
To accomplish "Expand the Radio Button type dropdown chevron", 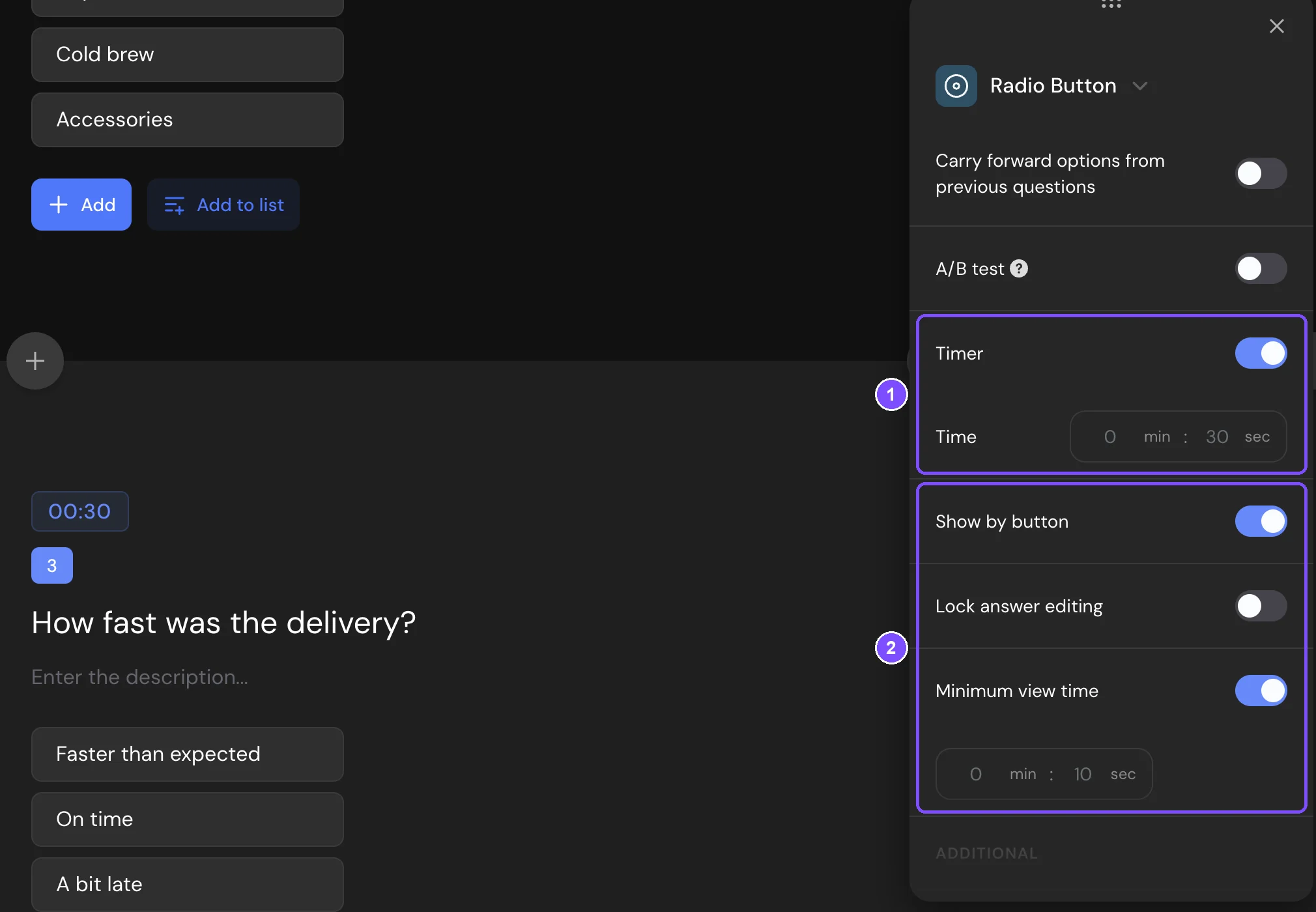I will point(1139,86).
